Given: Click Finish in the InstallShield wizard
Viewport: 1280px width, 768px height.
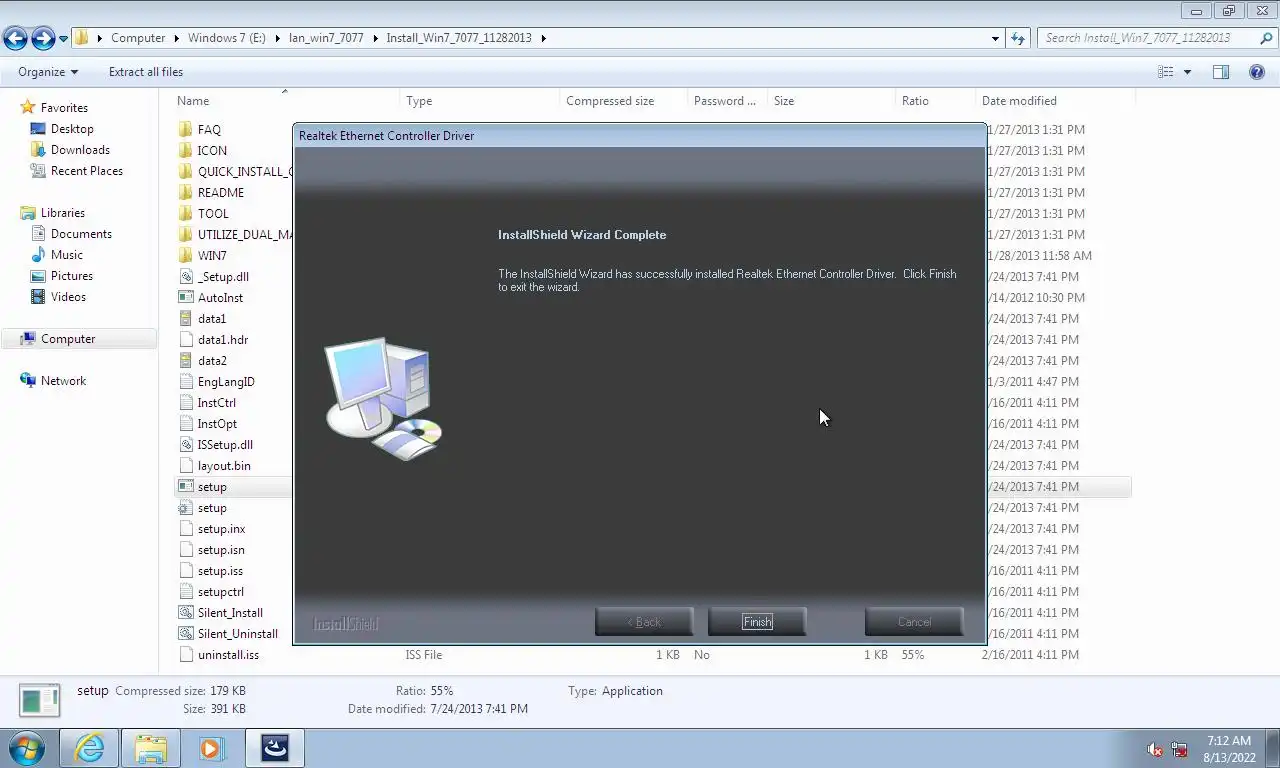Looking at the screenshot, I should (x=757, y=622).
